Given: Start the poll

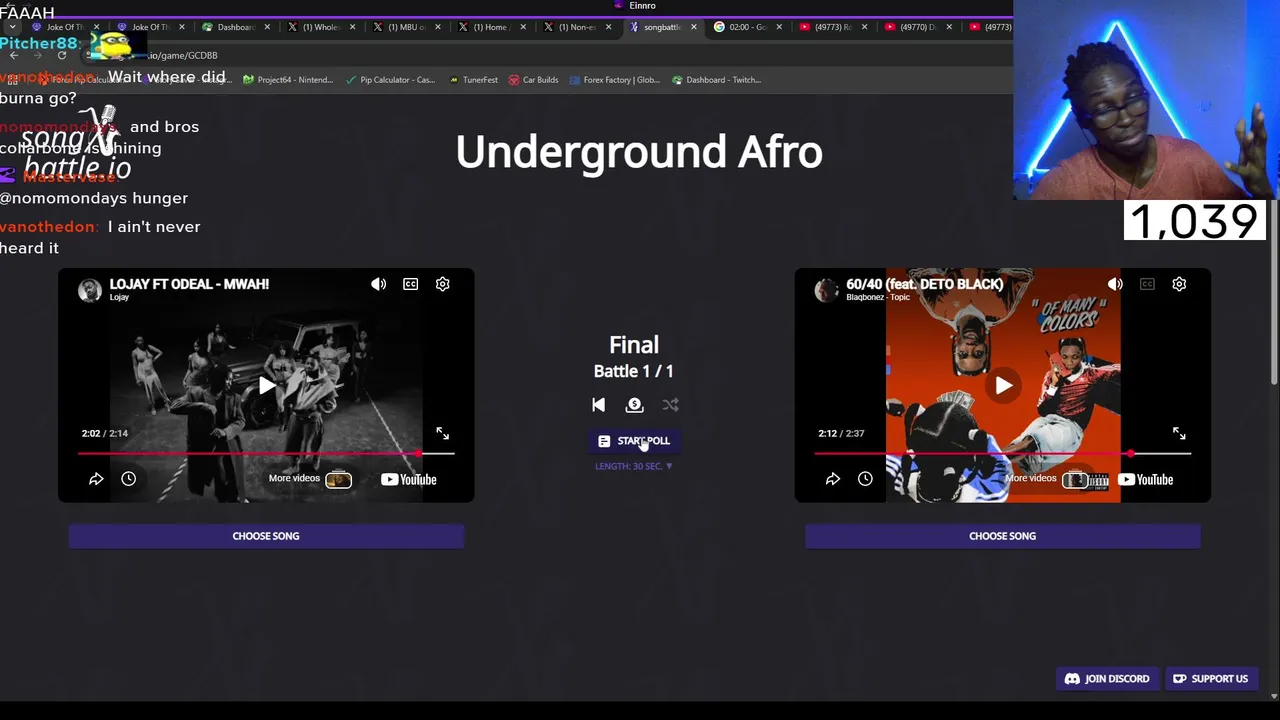Looking at the screenshot, I should tap(634, 441).
